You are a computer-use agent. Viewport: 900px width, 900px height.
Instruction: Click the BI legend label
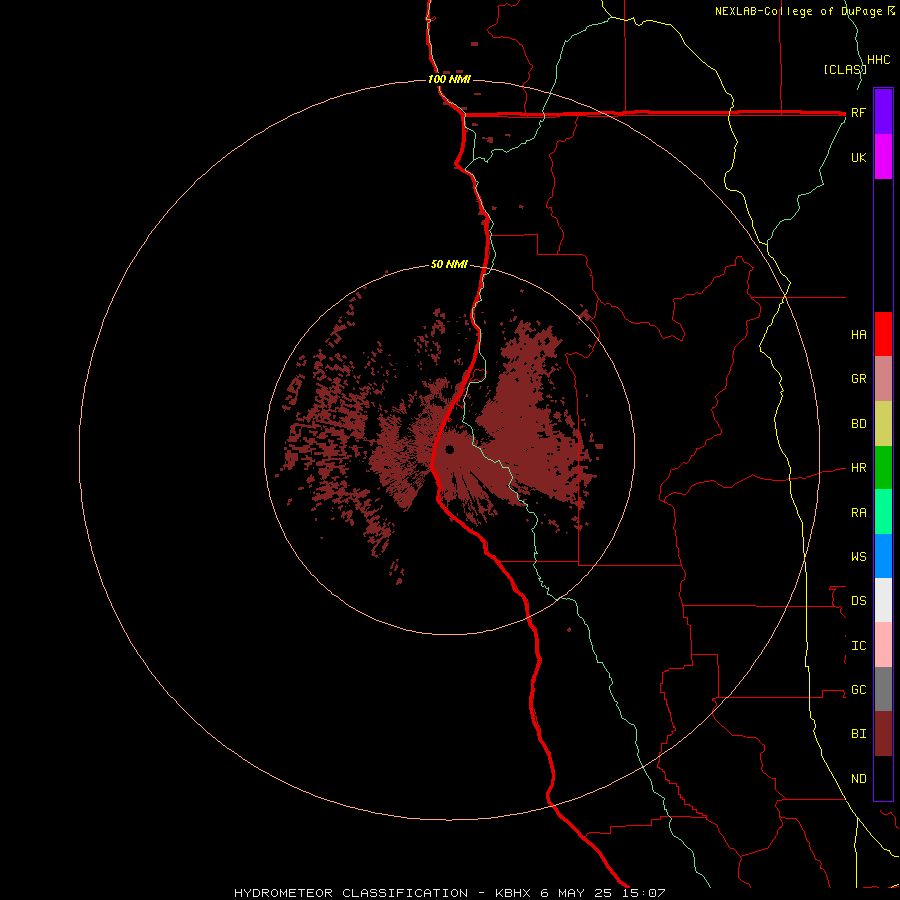tap(859, 734)
